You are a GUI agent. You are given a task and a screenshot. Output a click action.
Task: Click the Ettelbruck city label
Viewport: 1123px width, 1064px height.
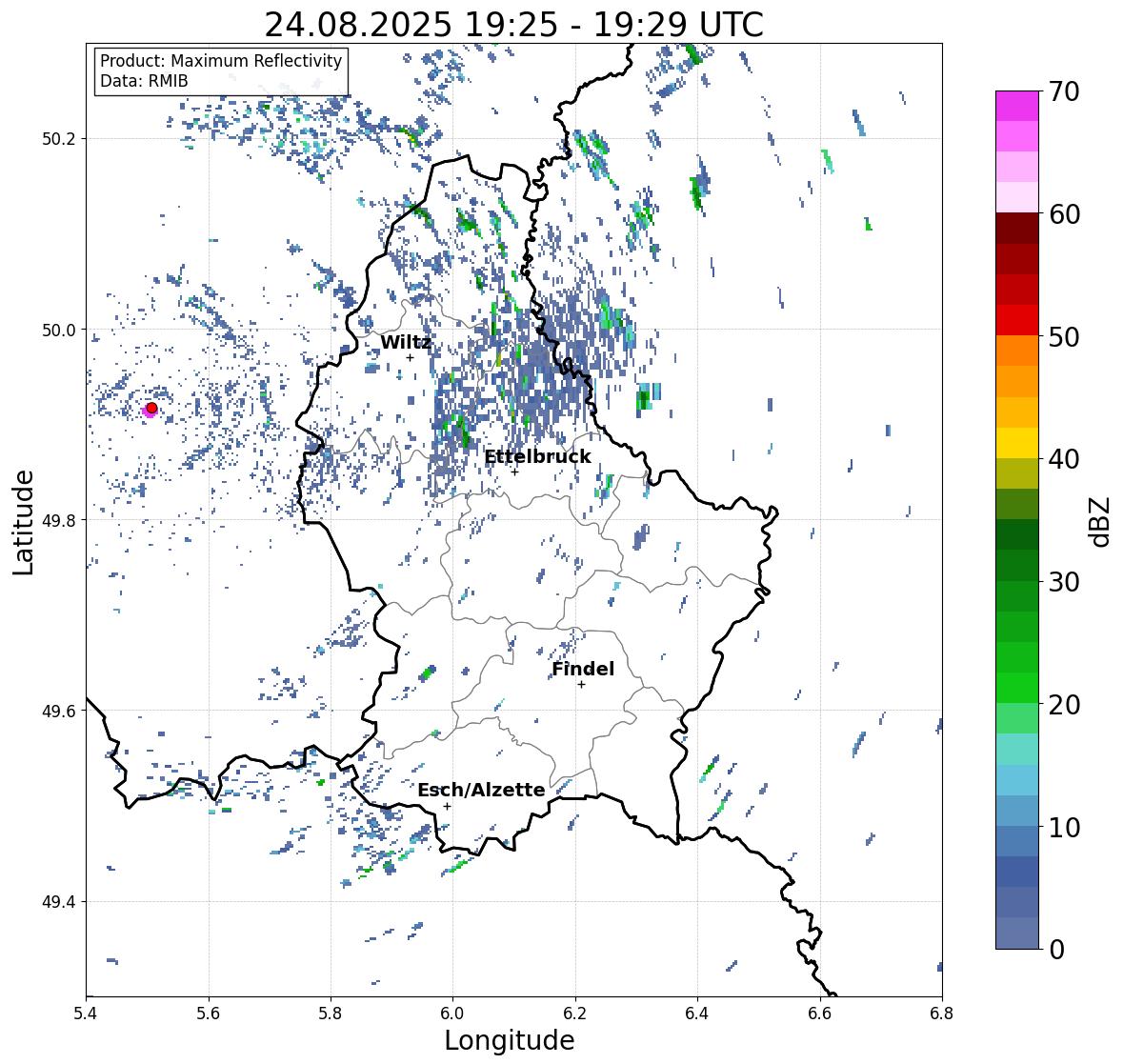(538, 457)
